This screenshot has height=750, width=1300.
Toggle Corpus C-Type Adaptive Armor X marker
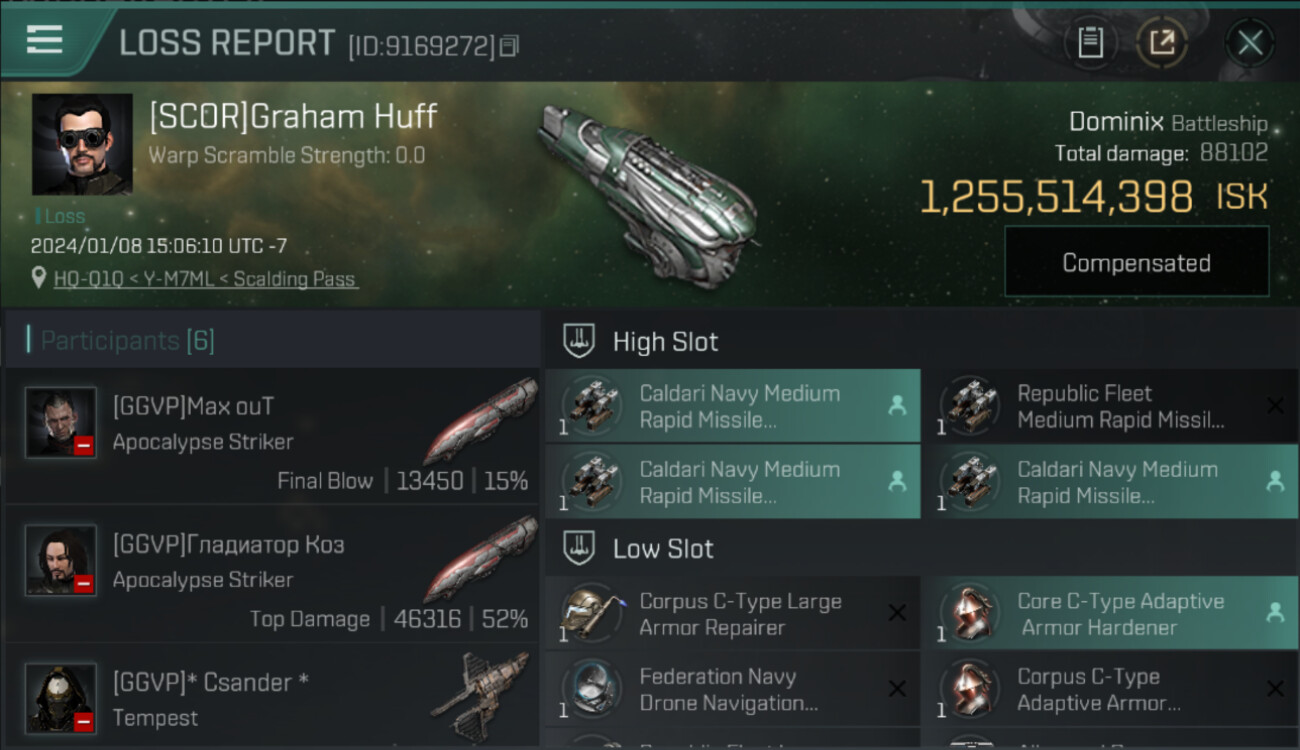1275,689
